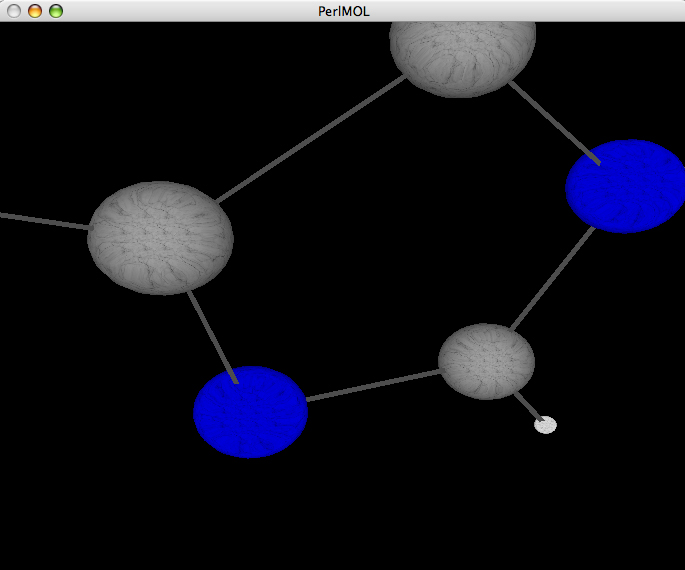Image resolution: width=685 pixels, height=570 pixels.
Task: Select bond between lower blue and small gray atoms
Action: tap(373, 386)
